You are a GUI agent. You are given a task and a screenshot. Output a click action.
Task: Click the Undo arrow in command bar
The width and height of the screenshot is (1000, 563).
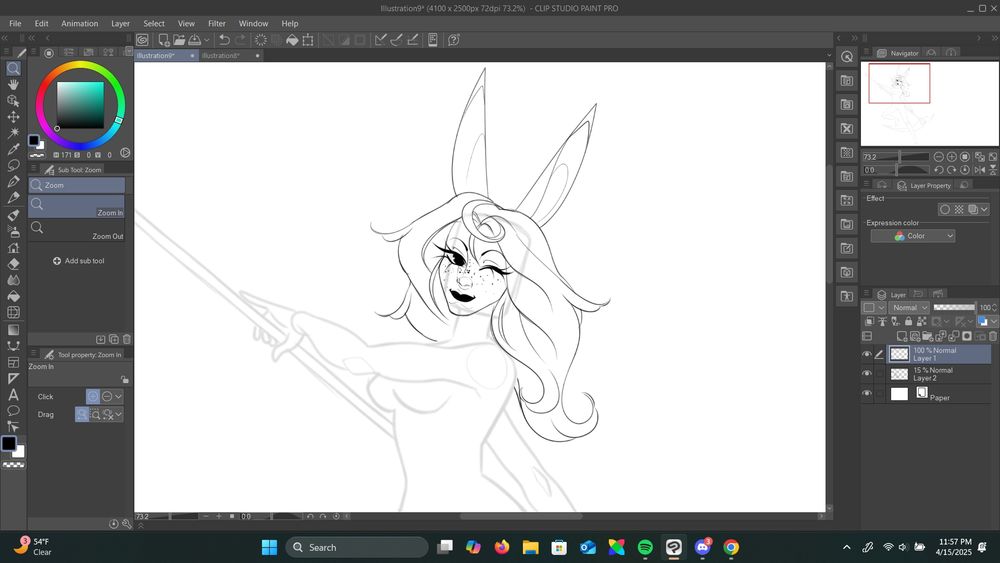(x=224, y=40)
